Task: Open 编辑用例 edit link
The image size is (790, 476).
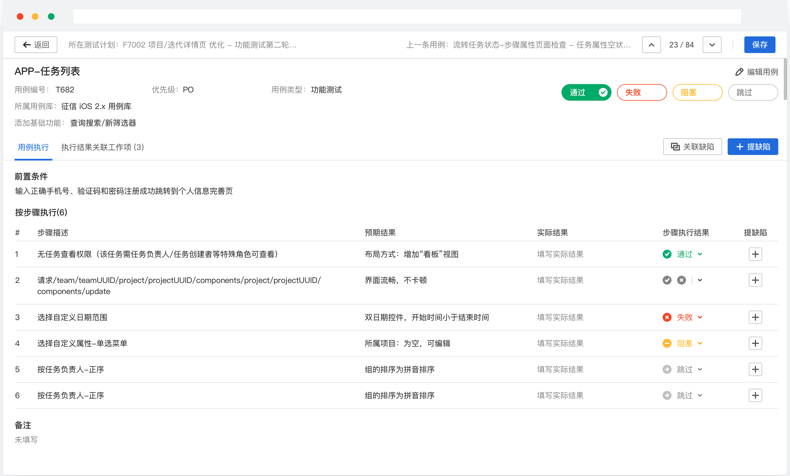Action: coord(757,72)
